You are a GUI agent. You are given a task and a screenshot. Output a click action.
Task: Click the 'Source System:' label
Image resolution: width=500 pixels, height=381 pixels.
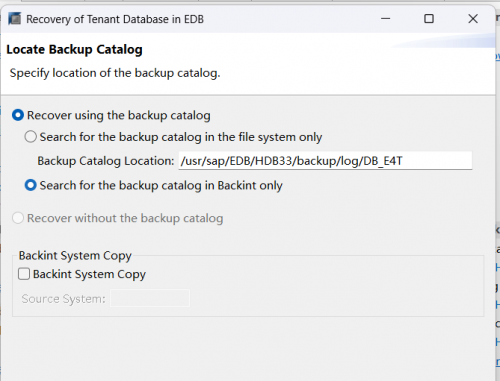coord(63,299)
